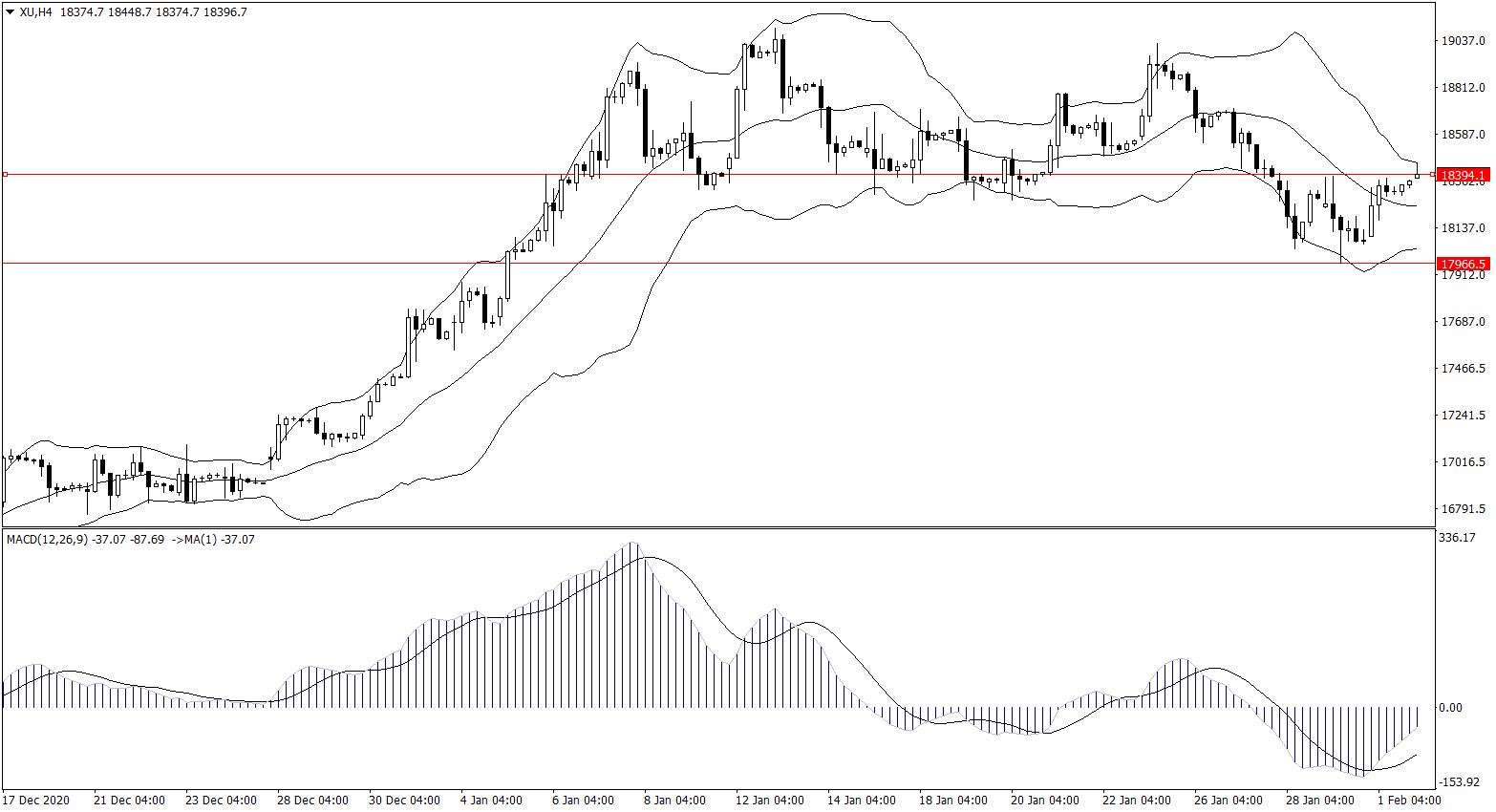Click the XU,H4 symbol title text
The width and height of the screenshot is (1496, 812).
click(36, 12)
